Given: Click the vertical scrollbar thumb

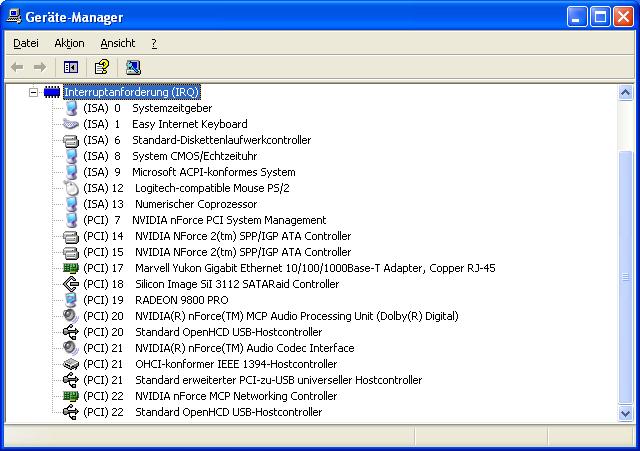Looking at the screenshot, I should [x=625, y=278].
